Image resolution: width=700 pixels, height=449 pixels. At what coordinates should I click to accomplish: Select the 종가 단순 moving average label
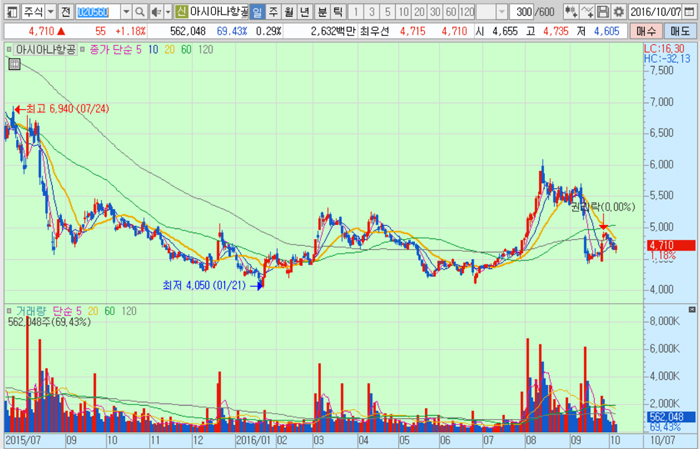116,50
